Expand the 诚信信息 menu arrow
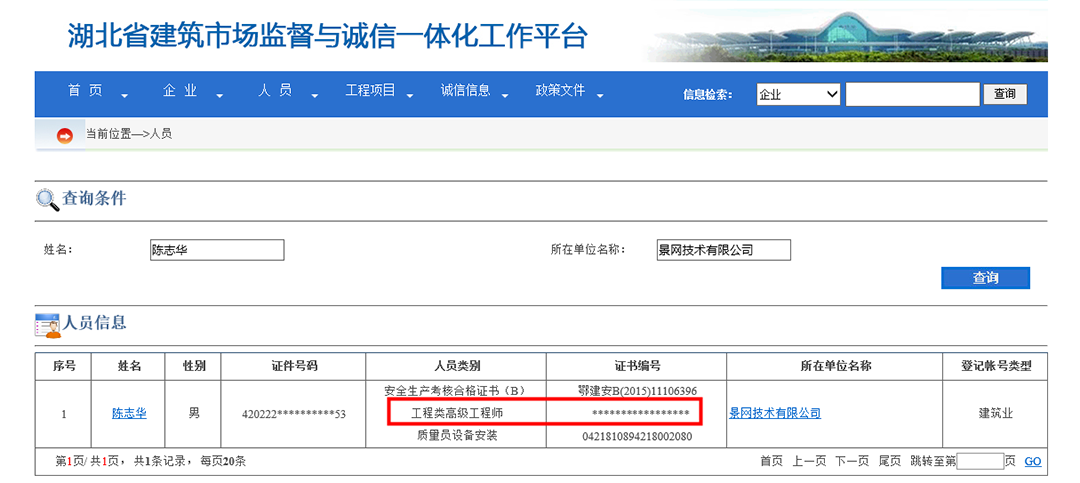 coord(505,96)
